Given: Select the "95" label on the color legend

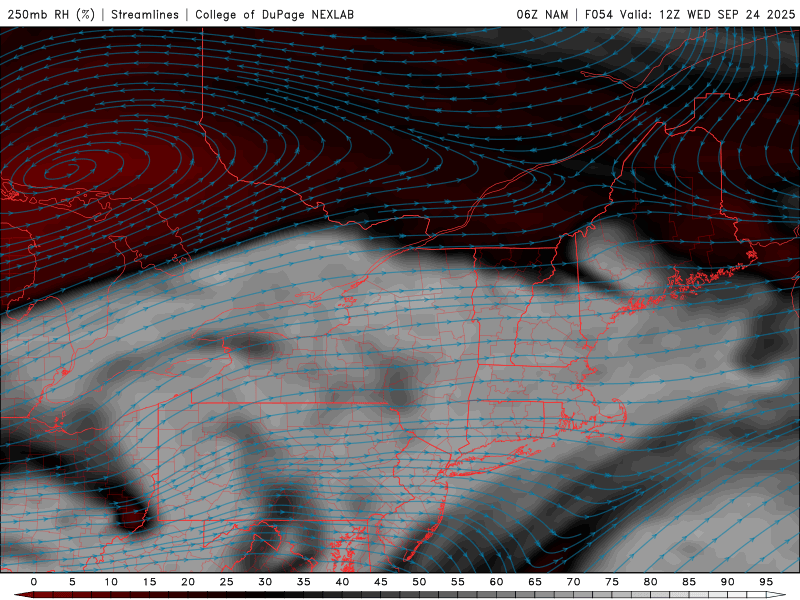Looking at the screenshot, I should click(766, 582).
